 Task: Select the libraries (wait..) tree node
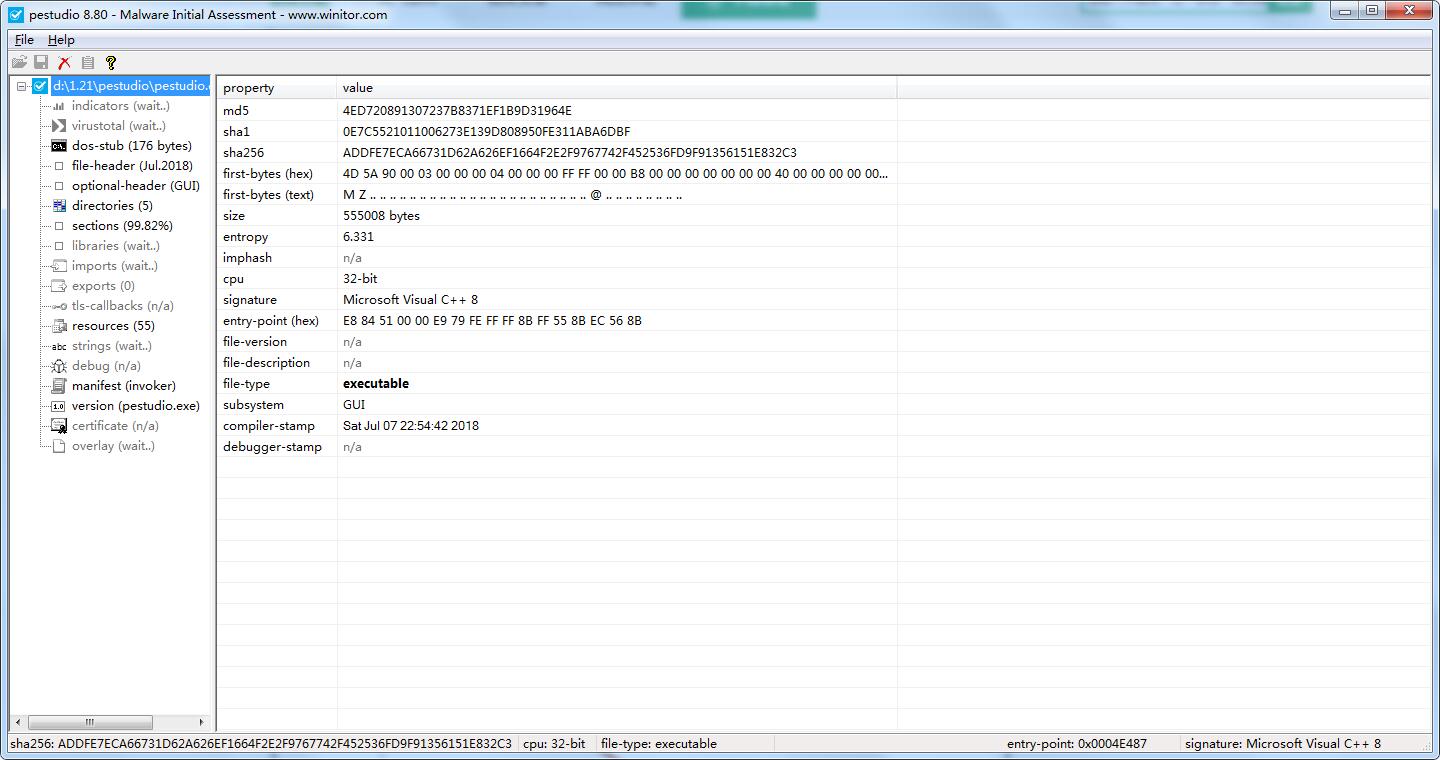(x=115, y=246)
